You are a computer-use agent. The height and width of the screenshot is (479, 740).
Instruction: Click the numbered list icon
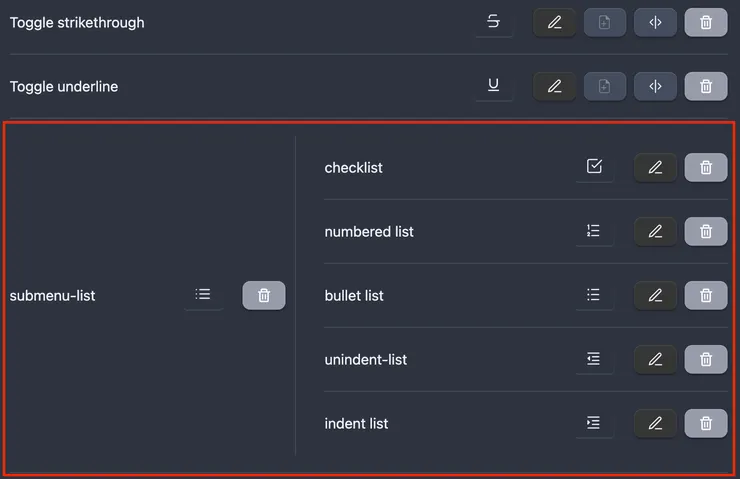594,231
